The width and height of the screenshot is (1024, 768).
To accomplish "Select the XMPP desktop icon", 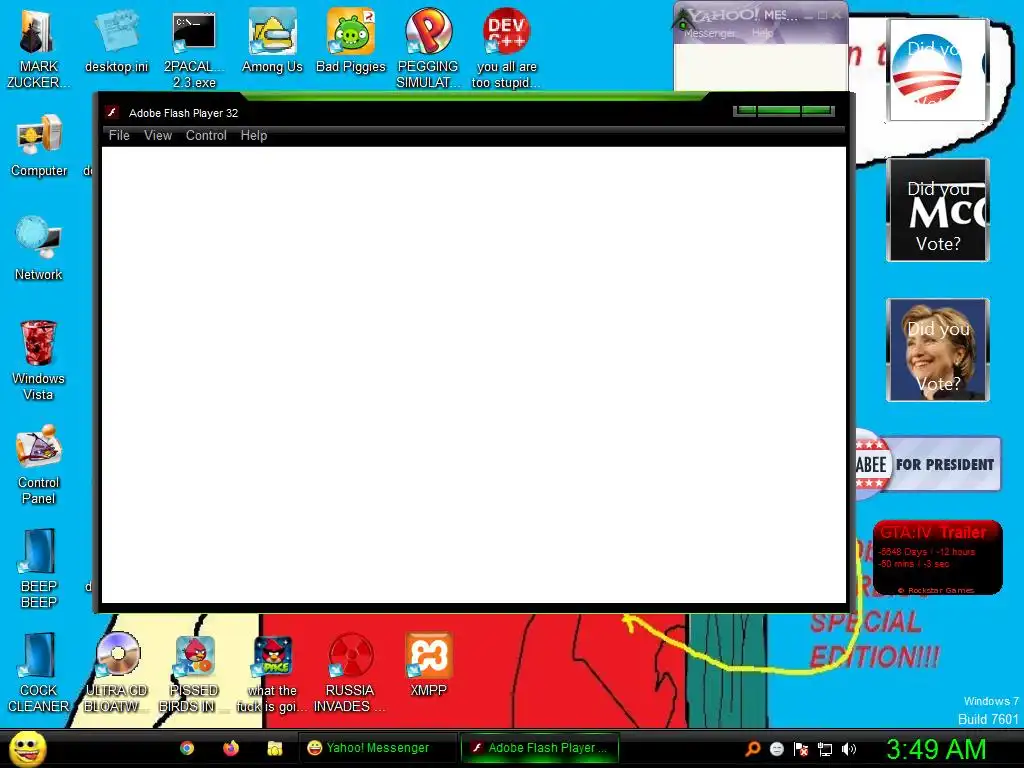I will pyautogui.click(x=428, y=665).
